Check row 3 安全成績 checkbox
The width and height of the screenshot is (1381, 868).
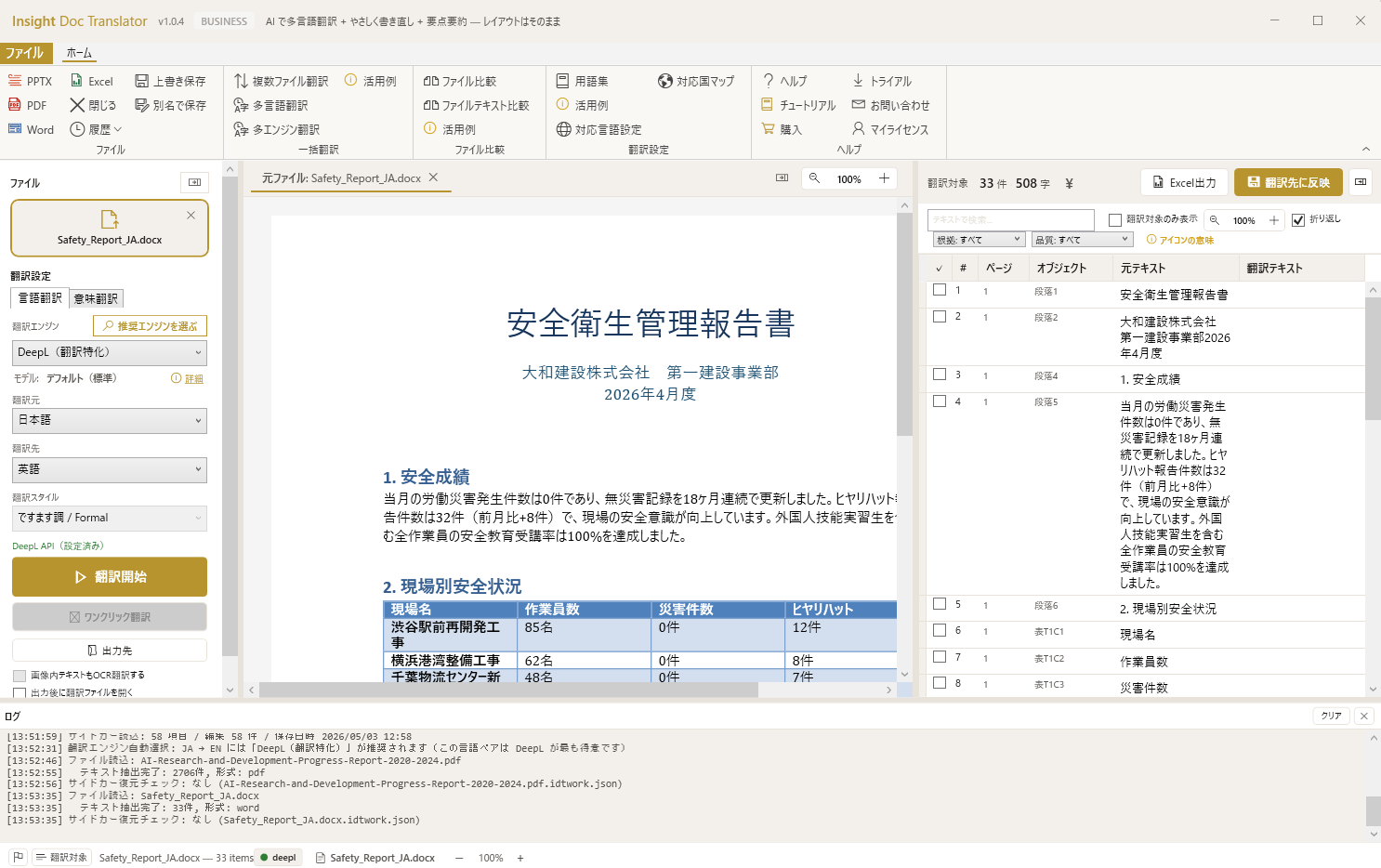tap(940, 375)
